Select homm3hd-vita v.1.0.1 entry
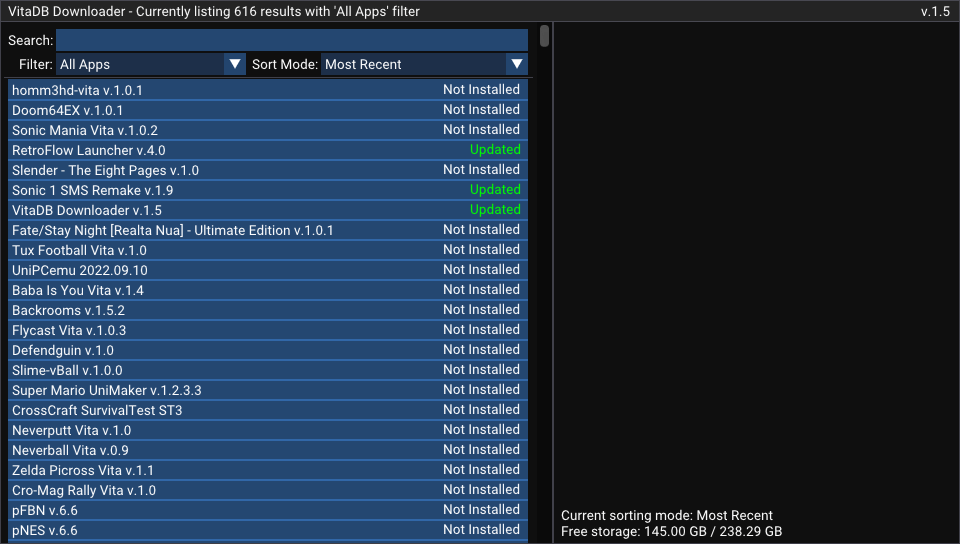960x544 pixels. pos(268,90)
